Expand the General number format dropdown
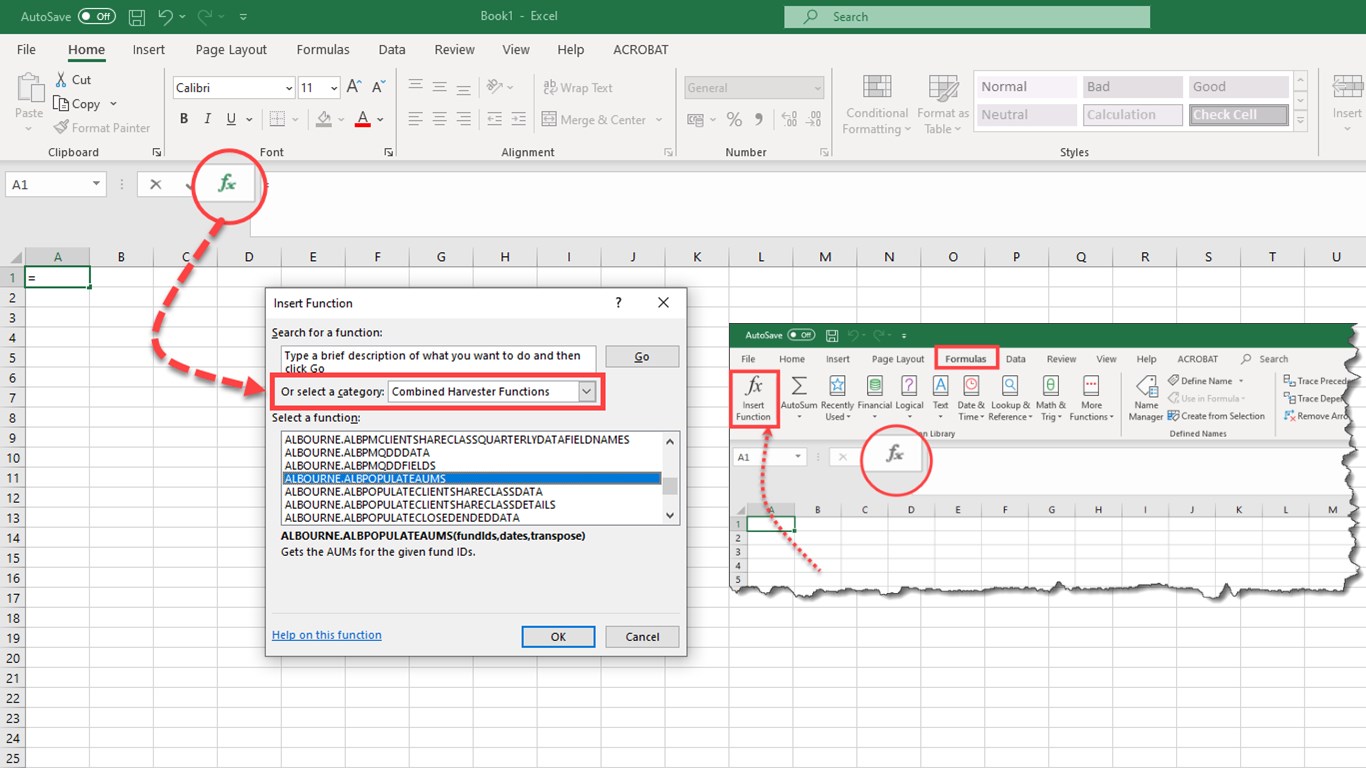 point(818,88)
